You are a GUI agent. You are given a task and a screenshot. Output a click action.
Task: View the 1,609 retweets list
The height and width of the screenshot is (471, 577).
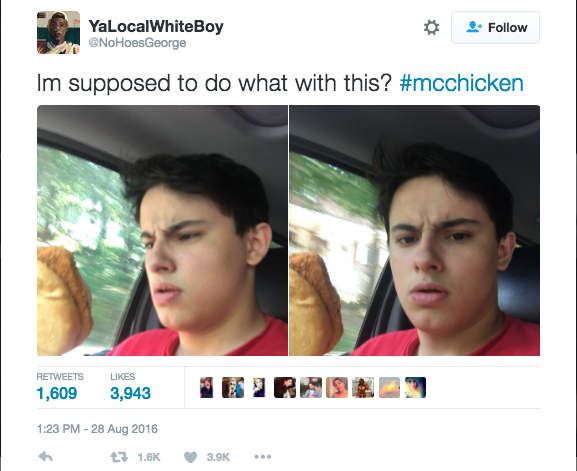(x=57, y=387)
